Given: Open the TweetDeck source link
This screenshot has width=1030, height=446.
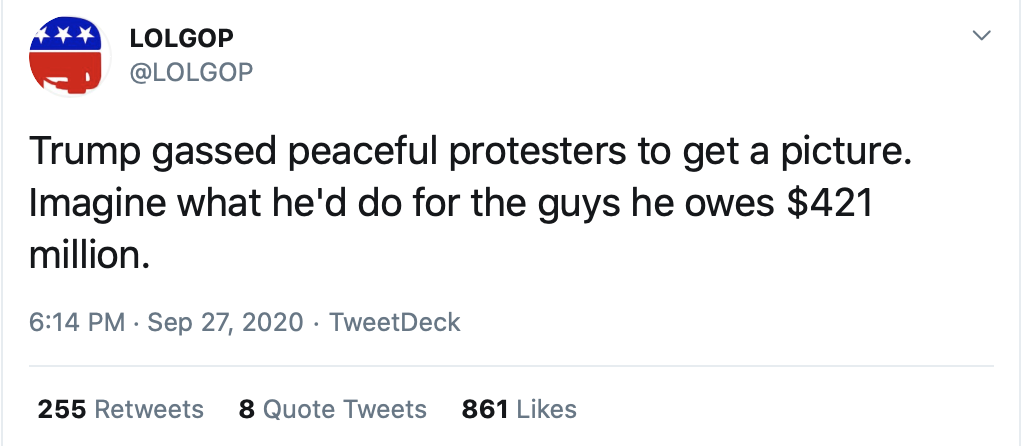Looking at the screenshot, I should [394, 323].
